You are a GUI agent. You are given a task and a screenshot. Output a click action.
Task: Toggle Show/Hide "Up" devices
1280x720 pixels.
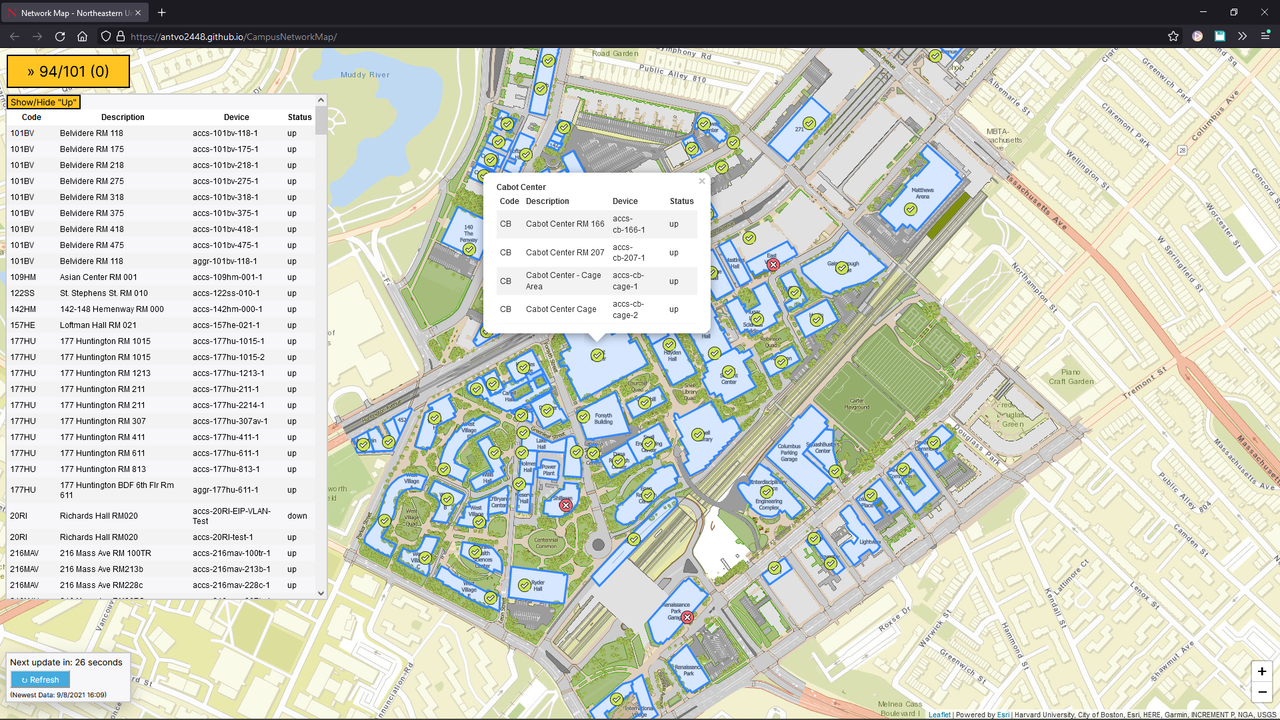coord(43,102)
